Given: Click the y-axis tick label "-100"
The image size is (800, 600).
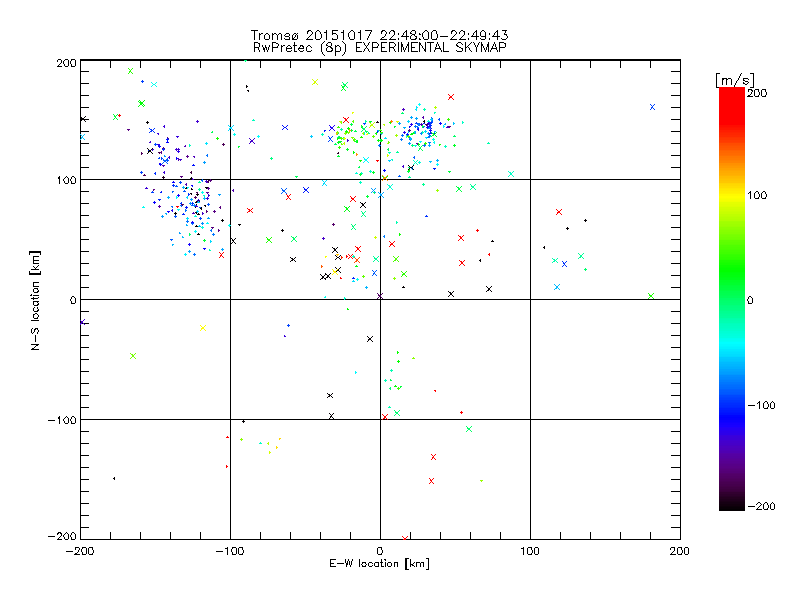Looking at the screenshot, I should [x=62, y=420].
